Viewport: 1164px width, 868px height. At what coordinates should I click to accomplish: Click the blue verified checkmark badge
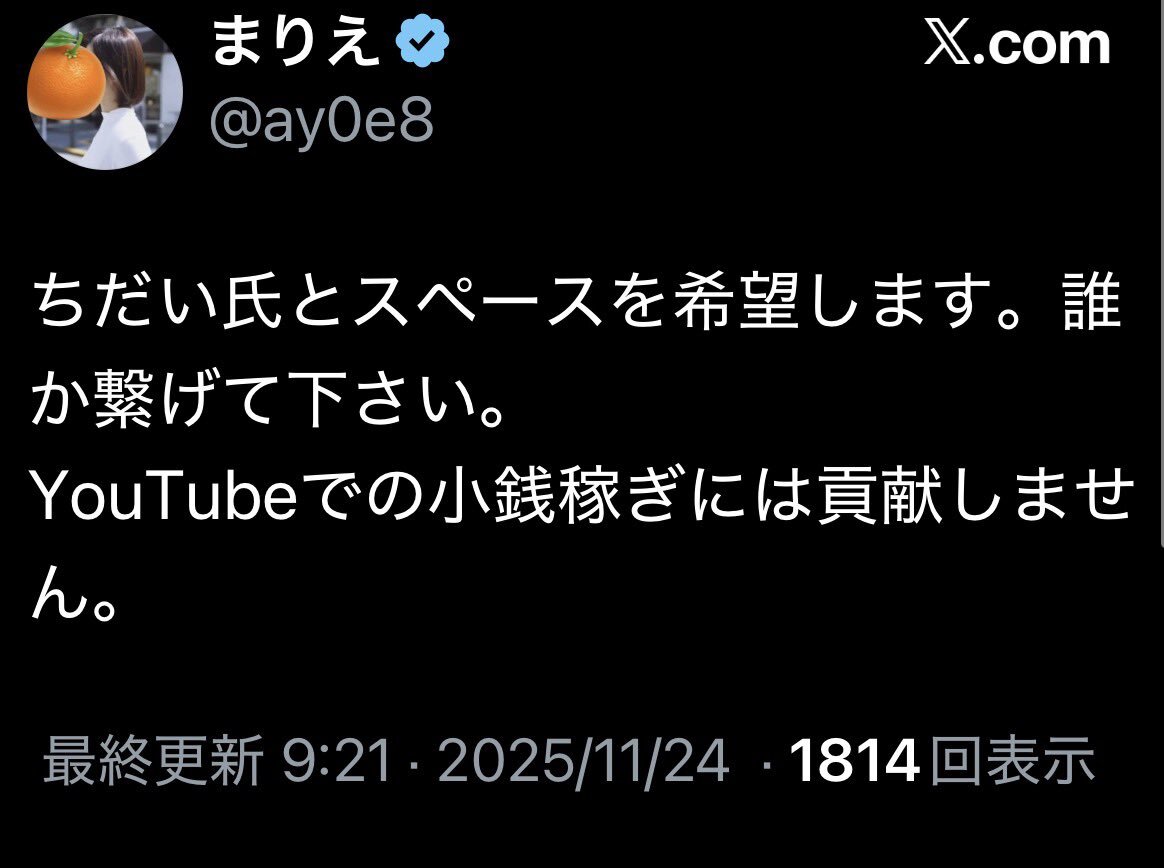click(422, 42)
